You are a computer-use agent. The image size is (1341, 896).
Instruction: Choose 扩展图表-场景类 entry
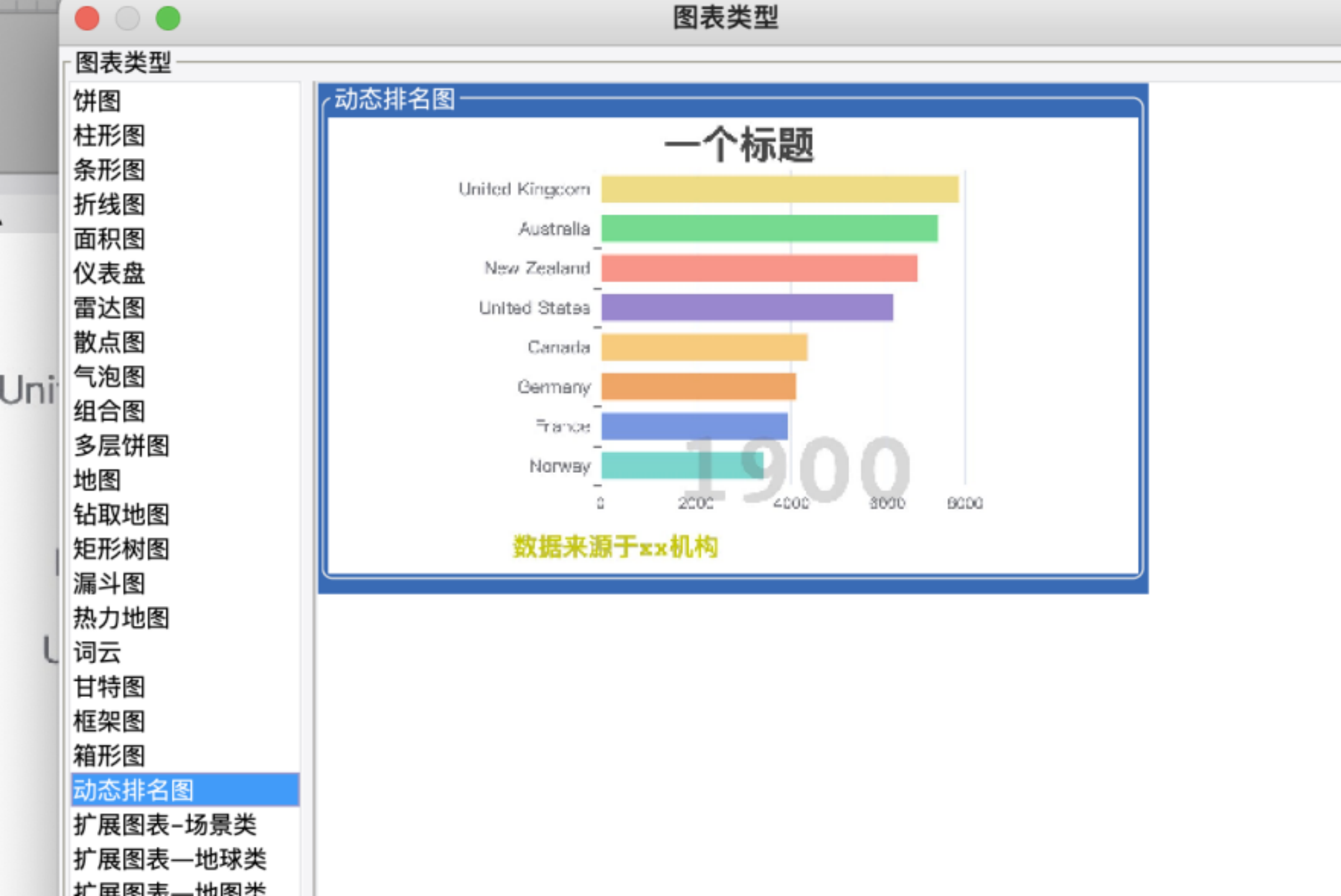pos(165,825)
